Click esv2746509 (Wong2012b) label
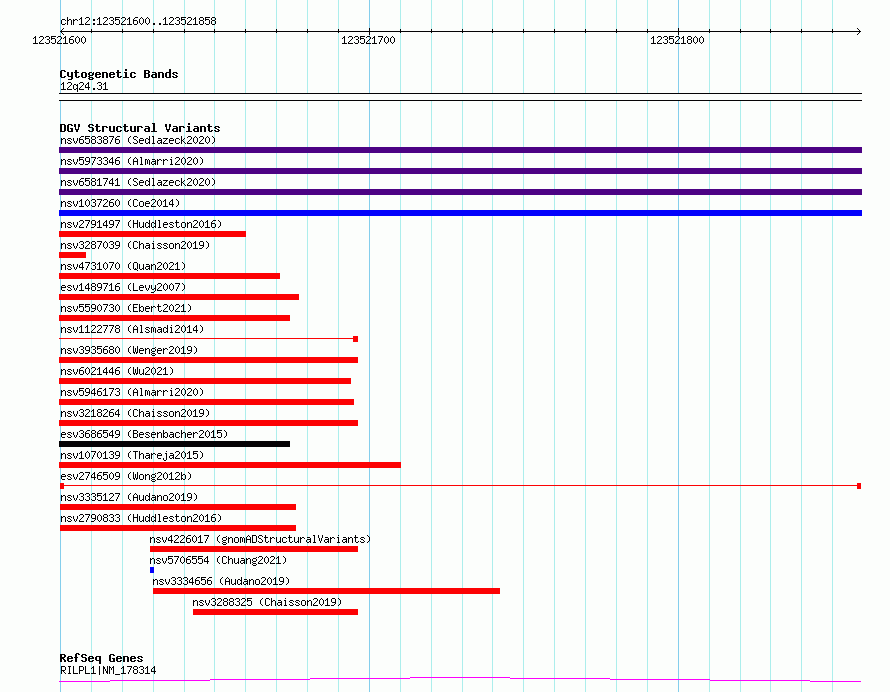The width and height of the screenshot is (890, 692). (126, 476)
